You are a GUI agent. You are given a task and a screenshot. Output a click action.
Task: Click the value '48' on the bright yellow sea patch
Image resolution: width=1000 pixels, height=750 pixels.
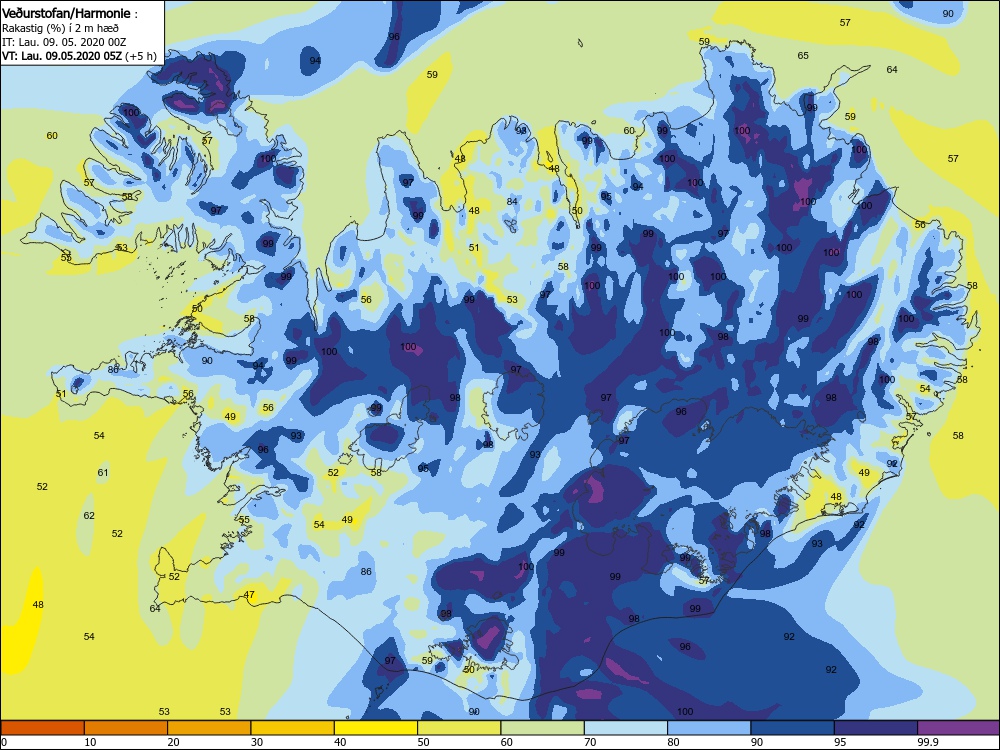point(38,605)
